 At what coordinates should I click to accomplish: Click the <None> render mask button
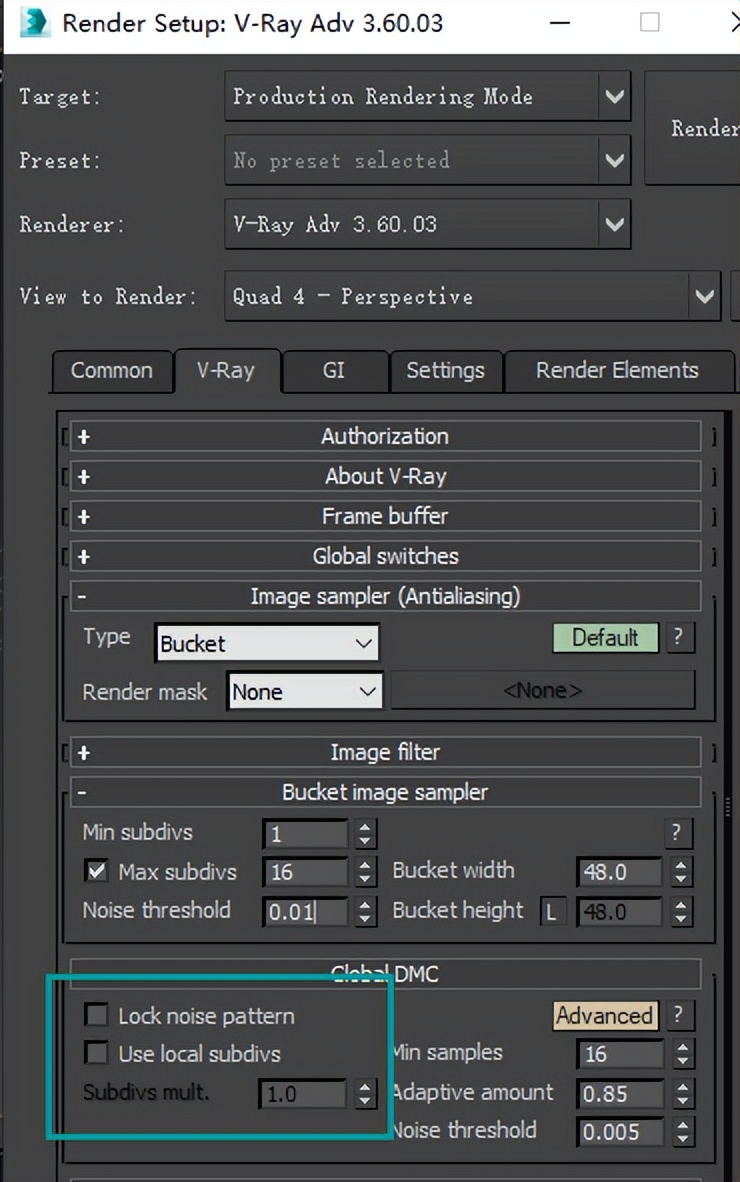(543, 691)
